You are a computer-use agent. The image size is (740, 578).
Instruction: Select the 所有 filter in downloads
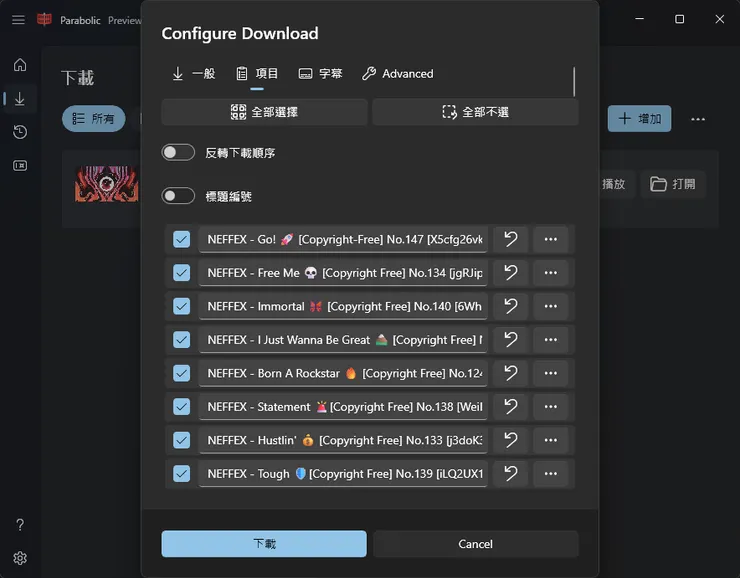coord(93,118)
